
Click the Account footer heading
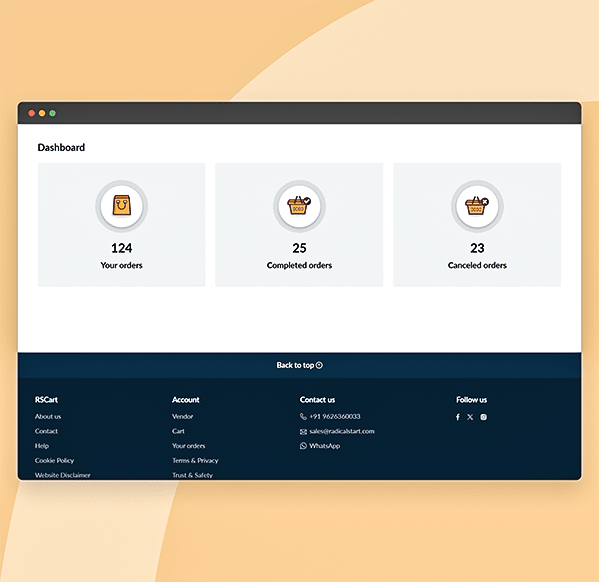[185, 400]
